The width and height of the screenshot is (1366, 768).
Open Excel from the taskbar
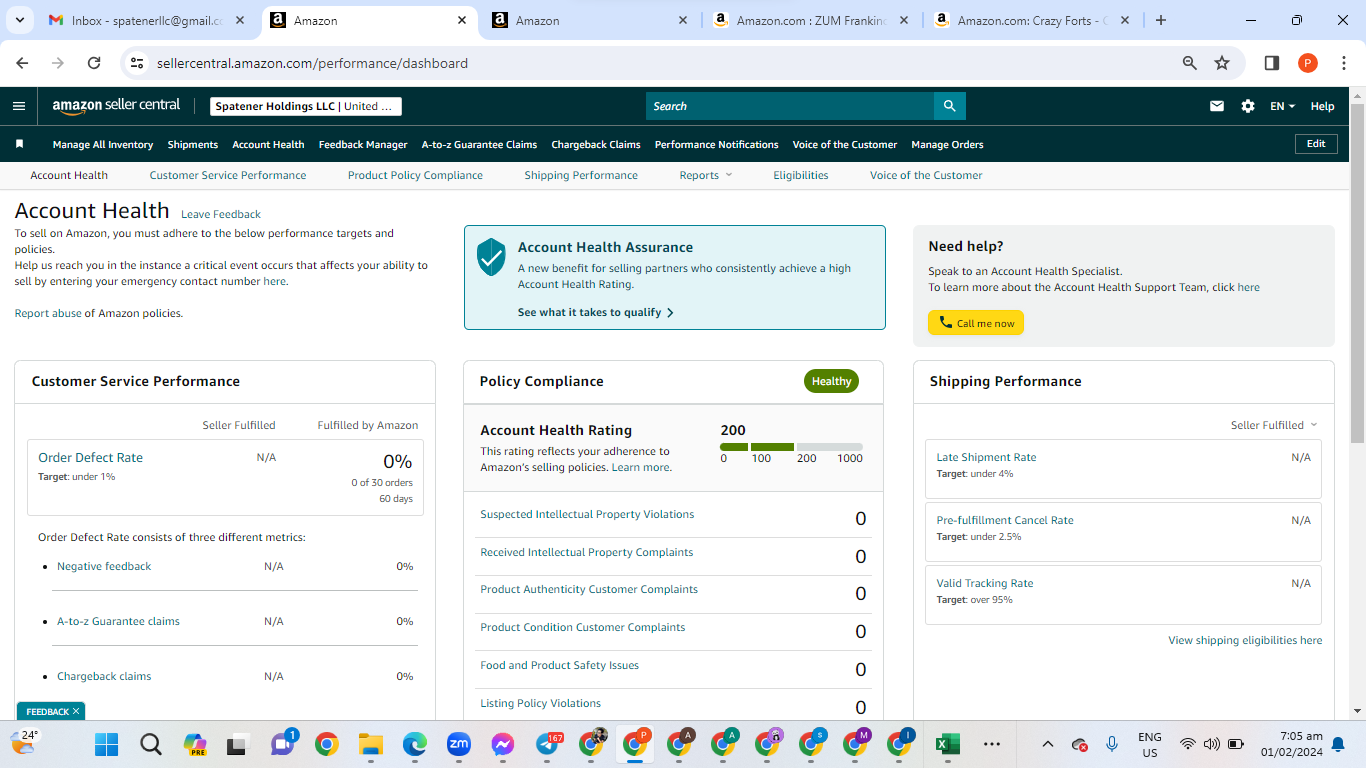[x=947, y=744]
